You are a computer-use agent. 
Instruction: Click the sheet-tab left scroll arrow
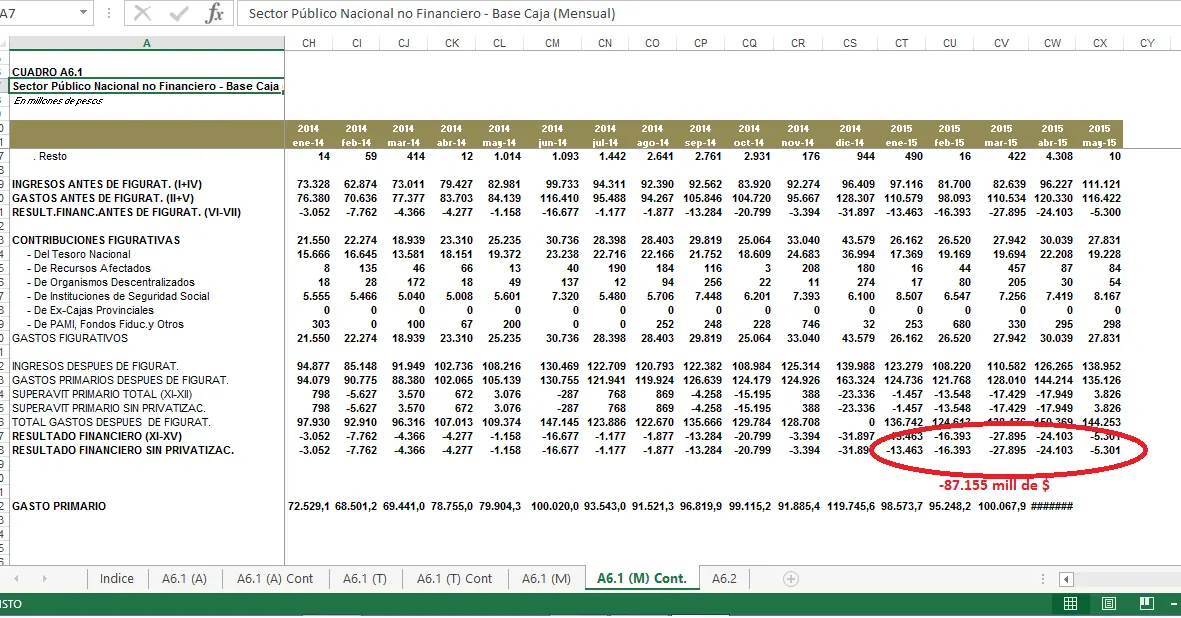click(16, 578)
